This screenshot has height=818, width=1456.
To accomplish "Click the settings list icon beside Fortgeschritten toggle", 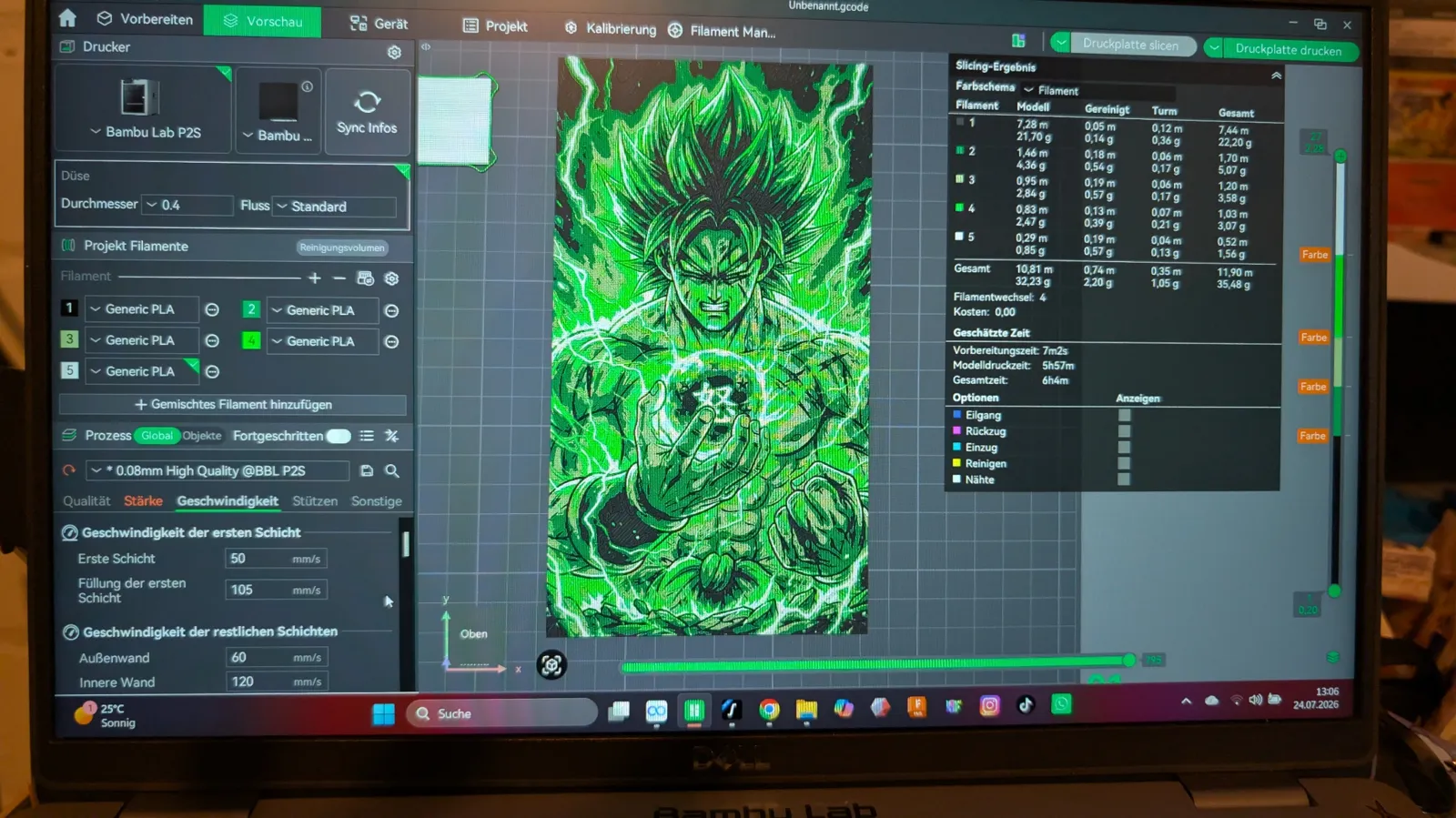I will tap(367, 436).
